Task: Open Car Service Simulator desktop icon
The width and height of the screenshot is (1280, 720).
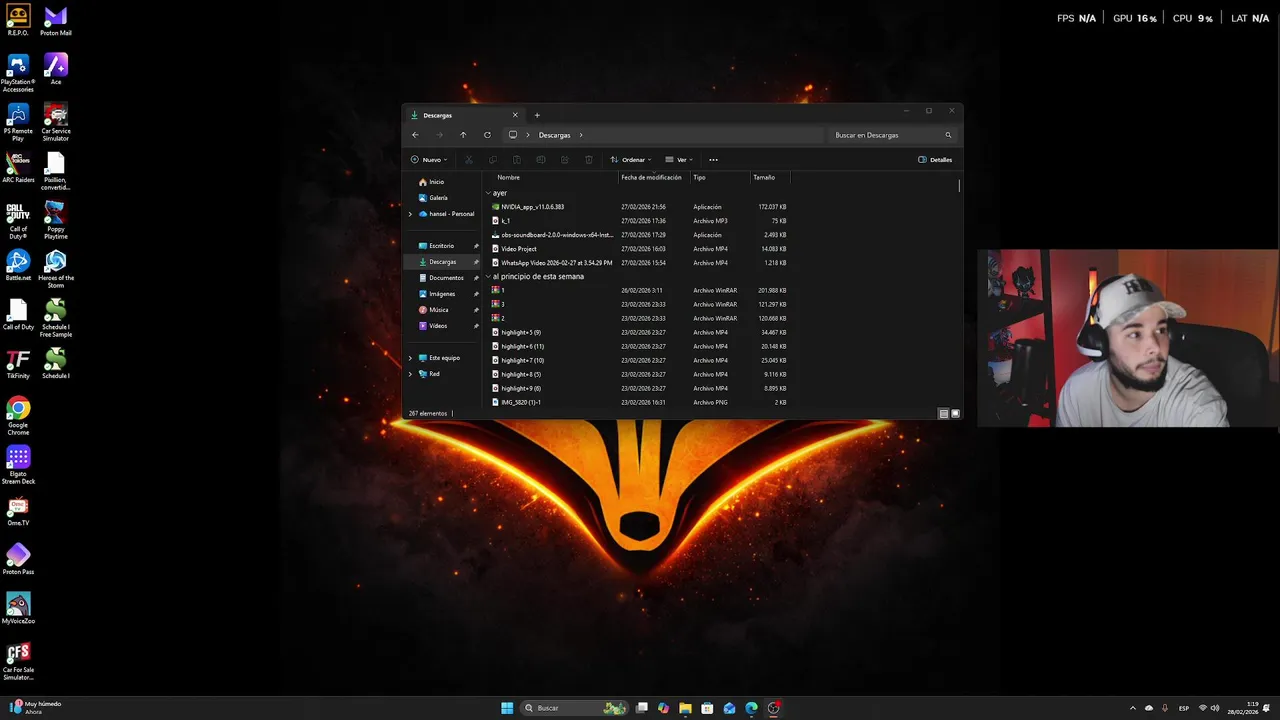Action: [x=56, y=122]
